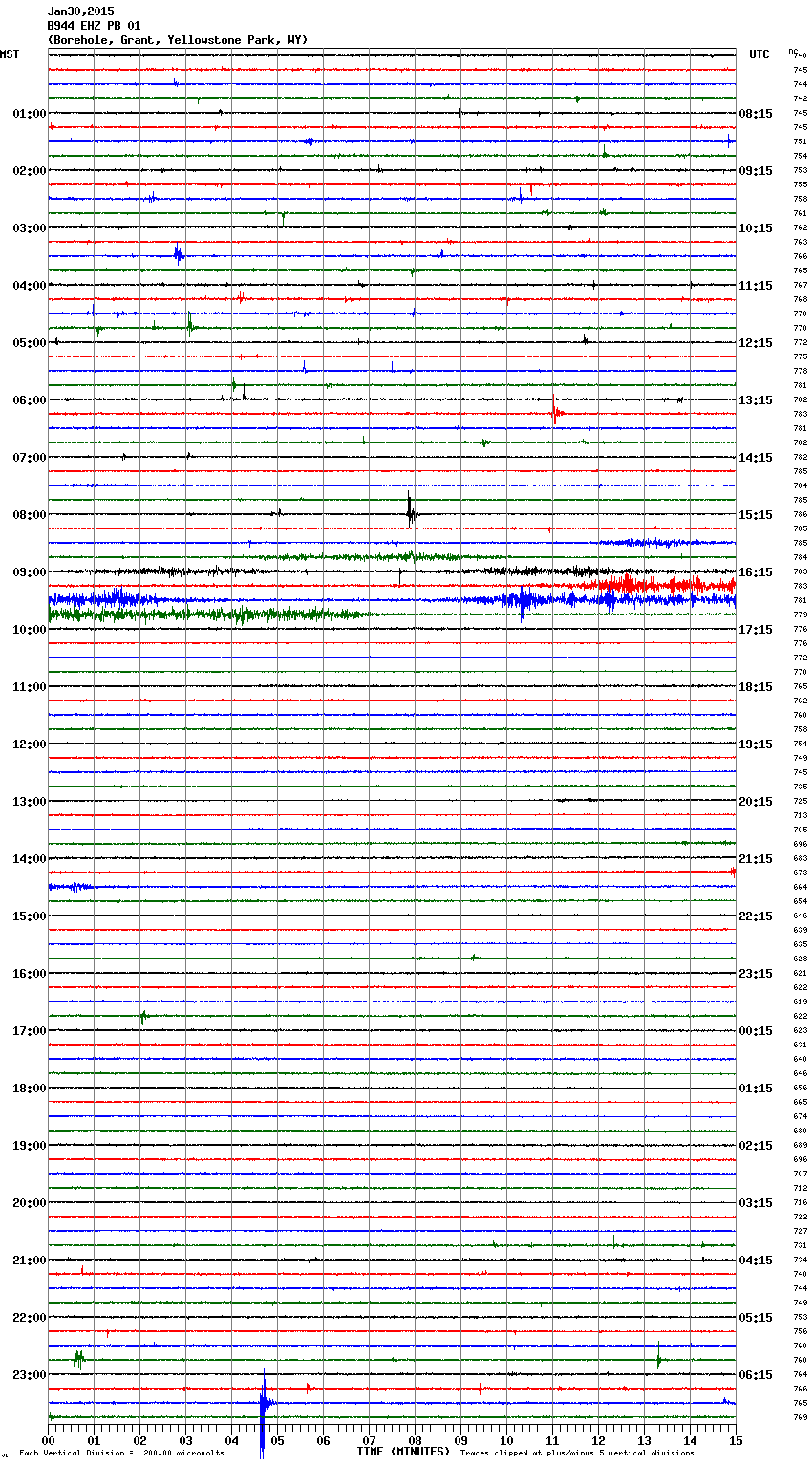Screen dimensions: 812x1466
Task: Click the DC offset value "664"
Action: coord(801,887)
